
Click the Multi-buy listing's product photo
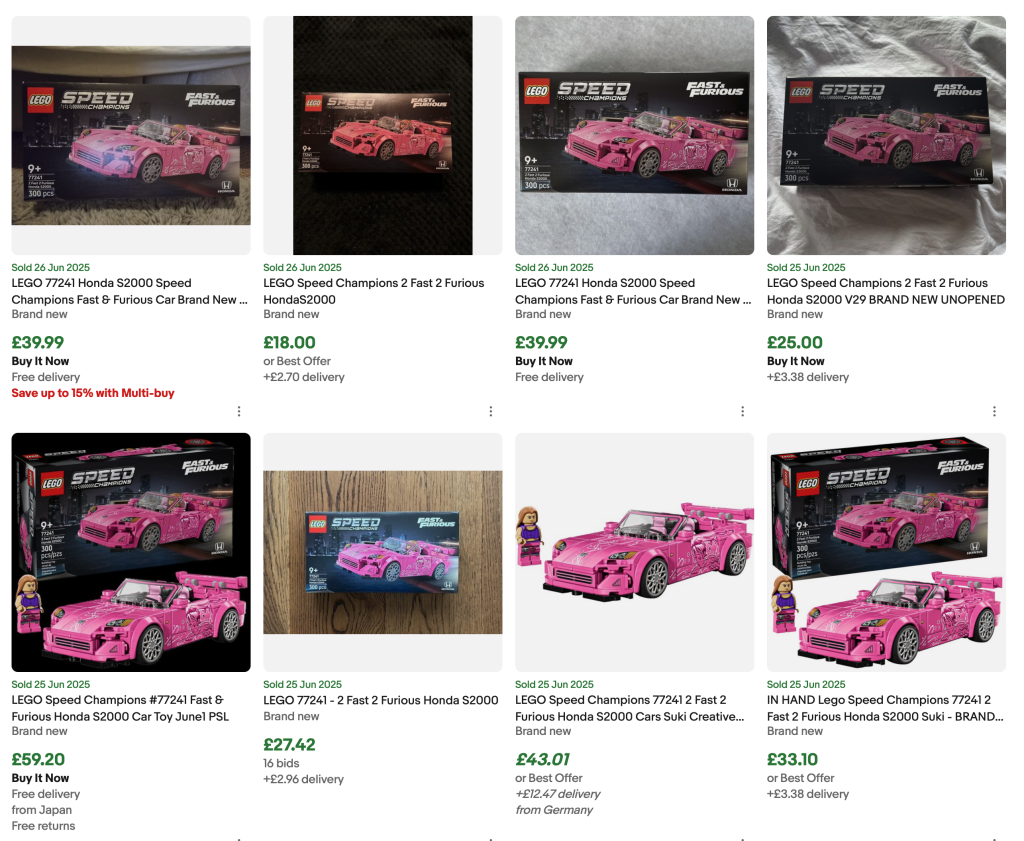pyautogui.click(x=131, y=135)
